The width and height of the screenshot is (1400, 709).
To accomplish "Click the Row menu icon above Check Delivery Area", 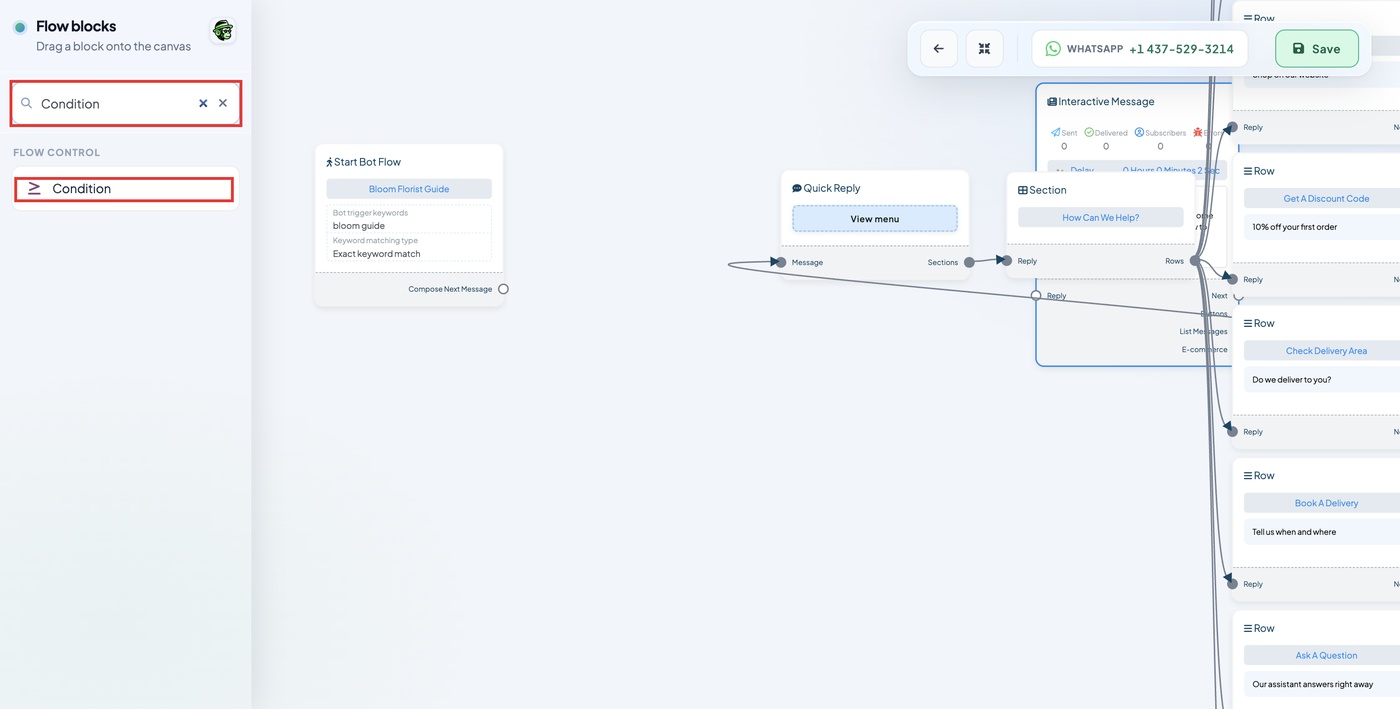I will coord(1248,323).
